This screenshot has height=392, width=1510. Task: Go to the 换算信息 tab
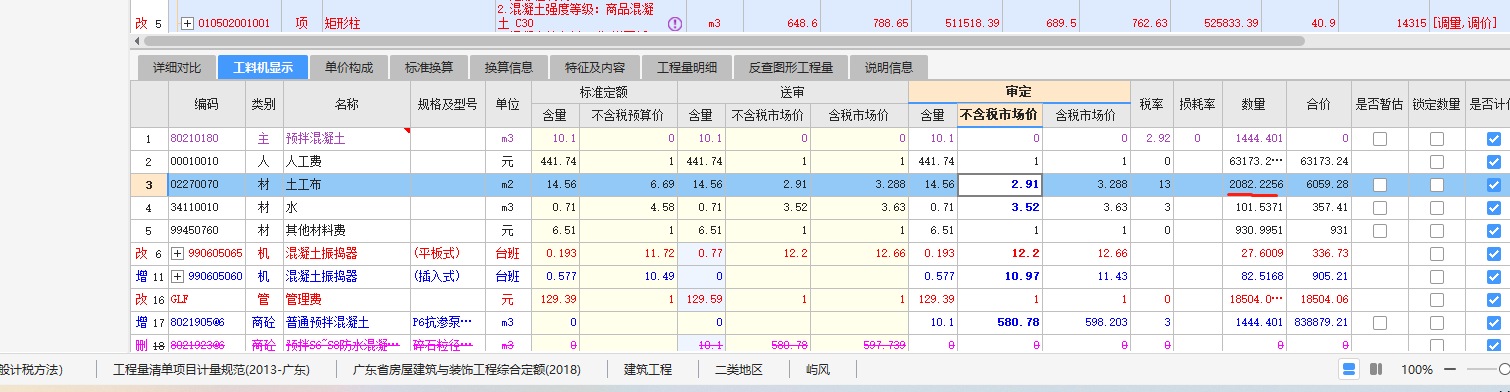pos(509,68)
